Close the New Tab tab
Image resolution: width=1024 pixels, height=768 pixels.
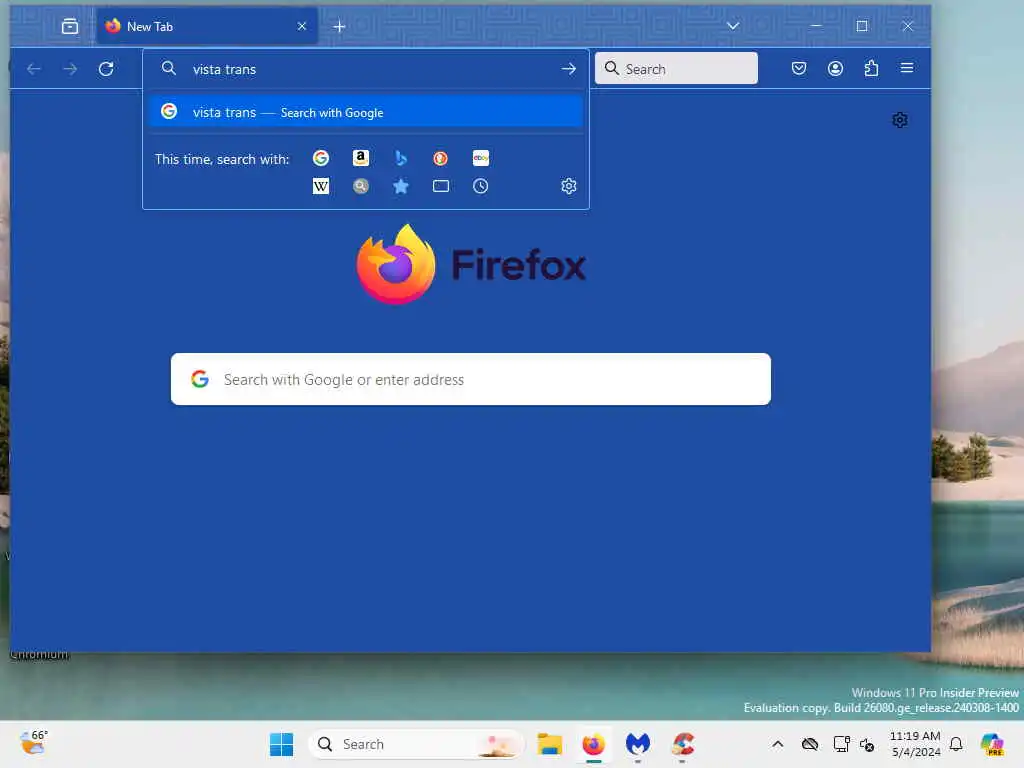pos(302,26)
